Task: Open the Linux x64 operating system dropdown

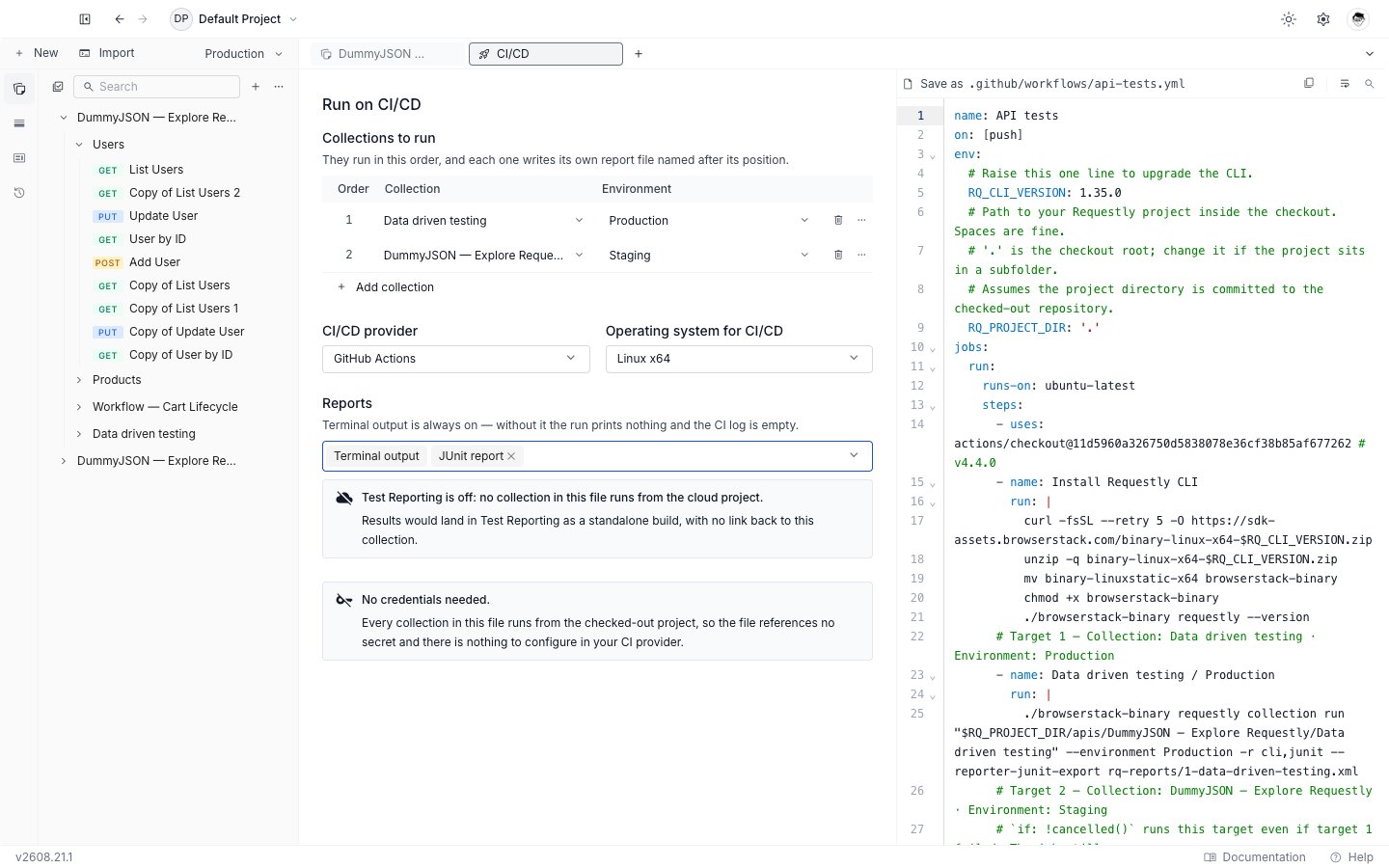Action: (x=739, y=359)
